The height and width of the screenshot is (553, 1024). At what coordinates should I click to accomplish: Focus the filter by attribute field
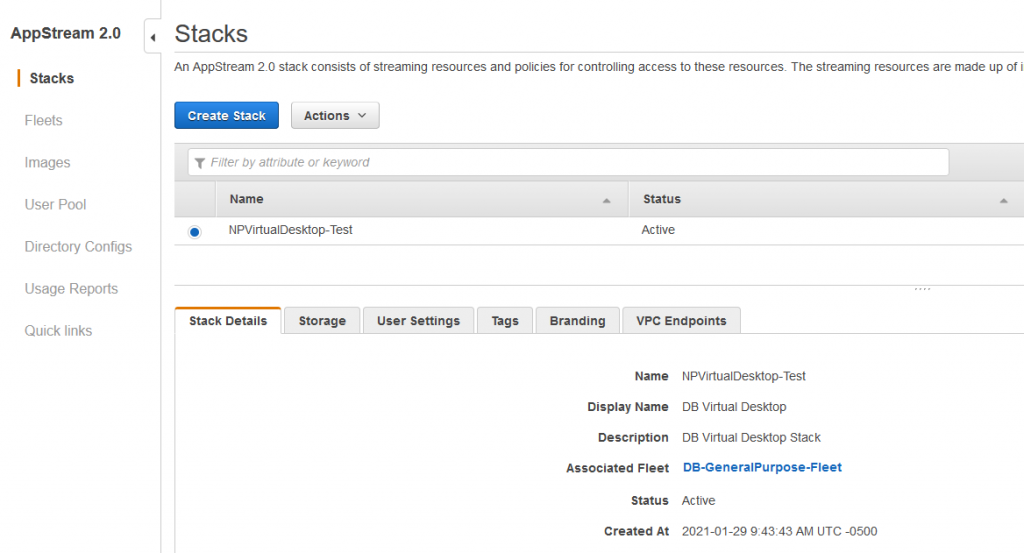(568, 162)
